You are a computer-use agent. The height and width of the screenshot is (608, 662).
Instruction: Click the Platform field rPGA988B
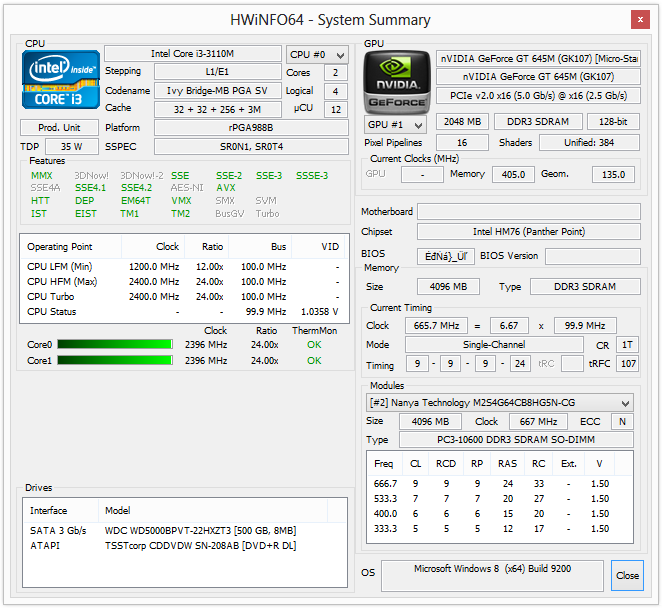pyautogui.click(x=251, y=128)
